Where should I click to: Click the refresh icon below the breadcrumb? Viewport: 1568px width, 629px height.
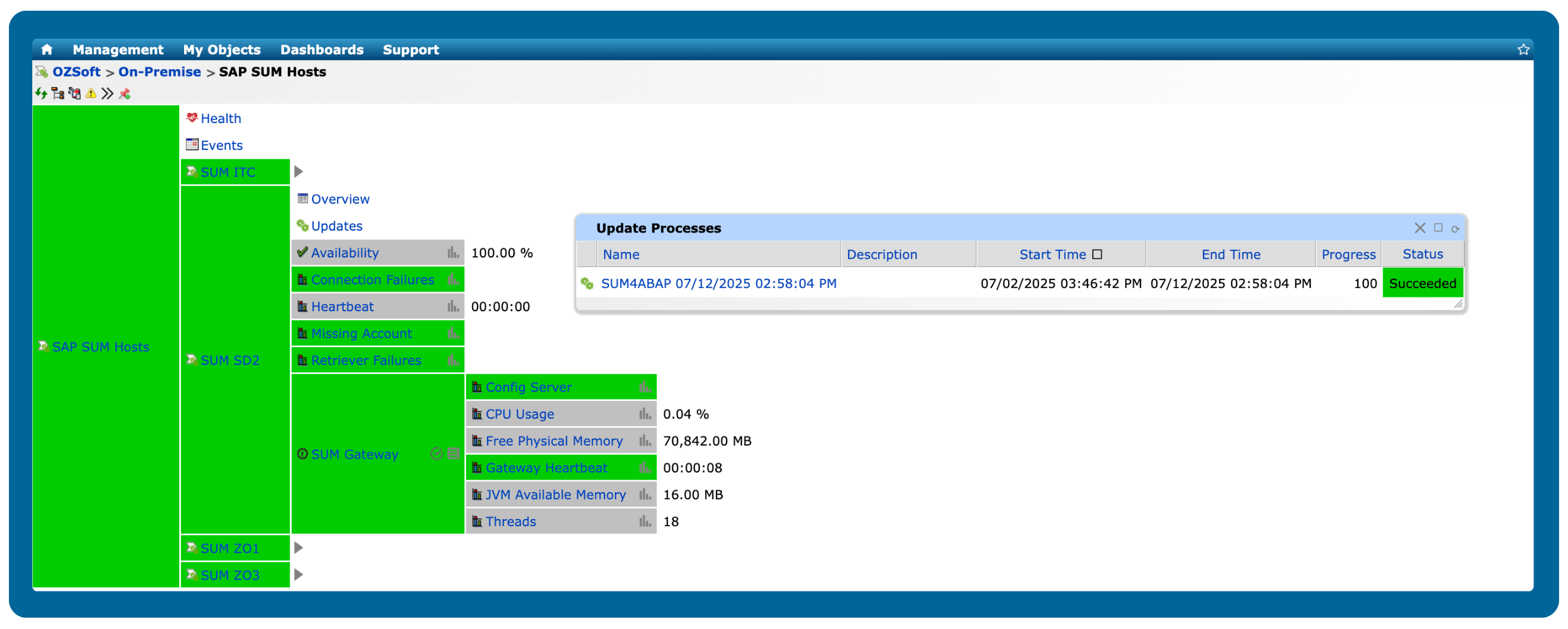click(41, 93)
